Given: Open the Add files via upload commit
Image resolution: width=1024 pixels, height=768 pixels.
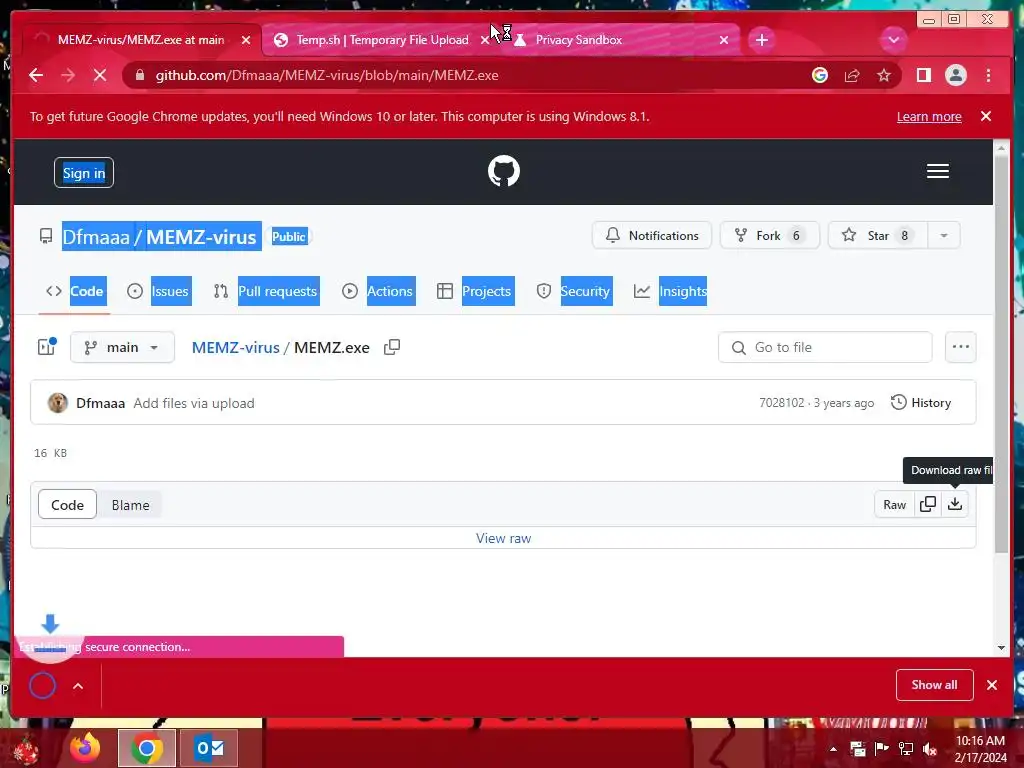Looking at the screenshot, I should pos(194,404).
